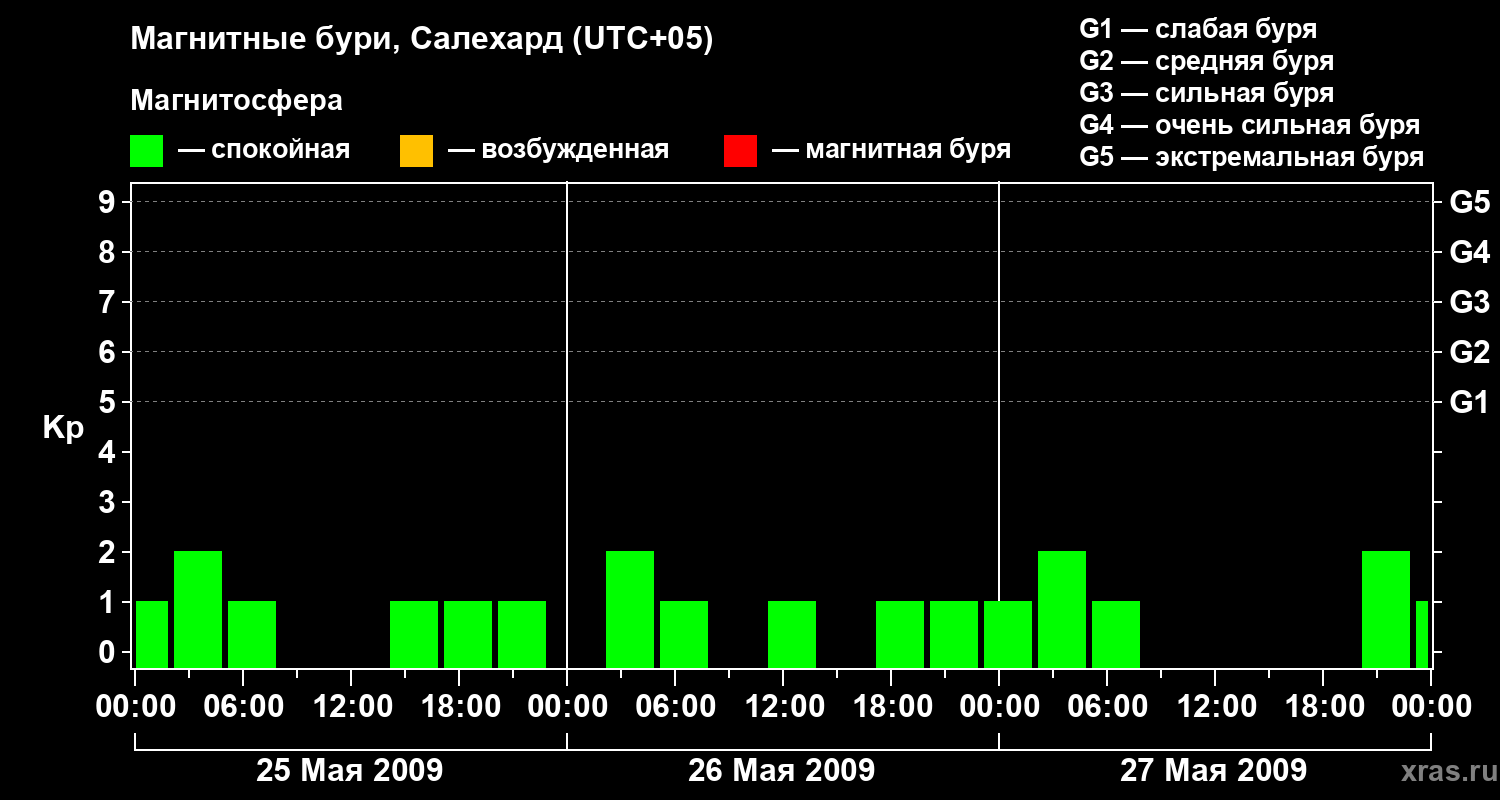Select the thin final Kp 1 bar at chart end

[1422, 634]
